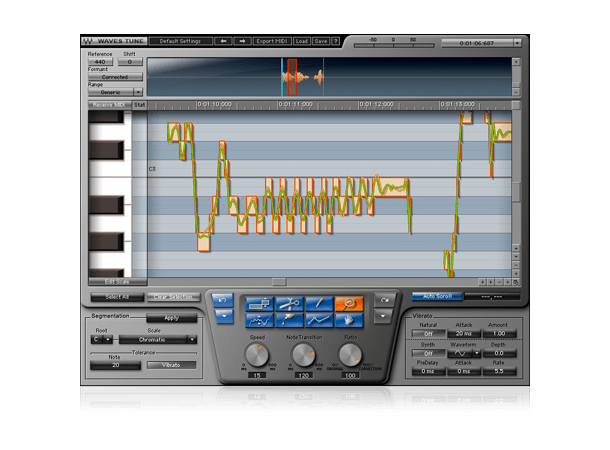The width and height of the screenshot is (610, 450).
Task: Click the PreDelay 0 ms field
Action: click(x=428, y=371)
